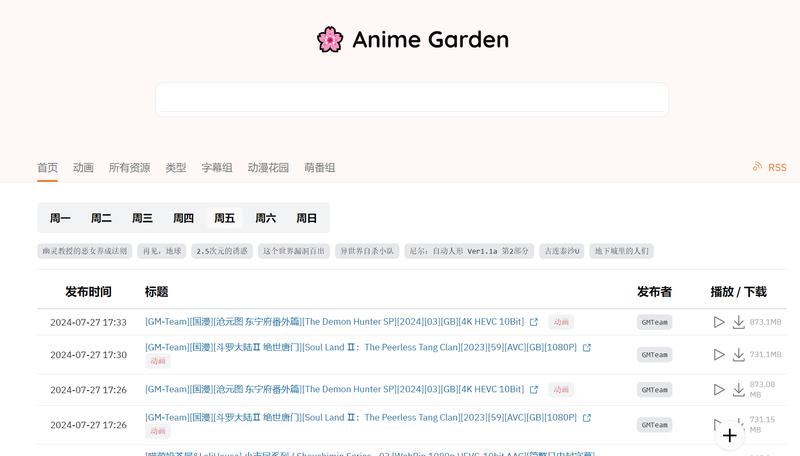
Task: Click the Anime Garden title text
Action: tap(431, 39)
